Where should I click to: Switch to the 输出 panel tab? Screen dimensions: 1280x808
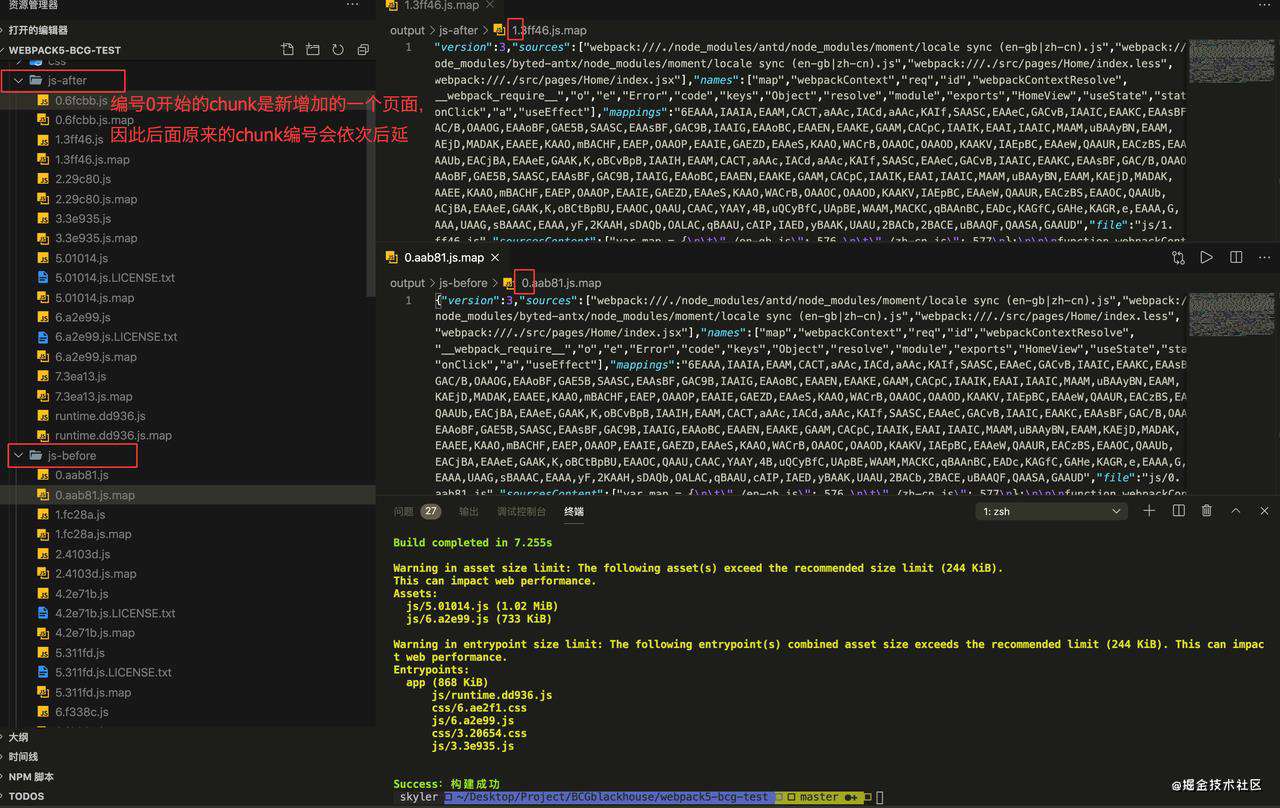coord(469,511)
